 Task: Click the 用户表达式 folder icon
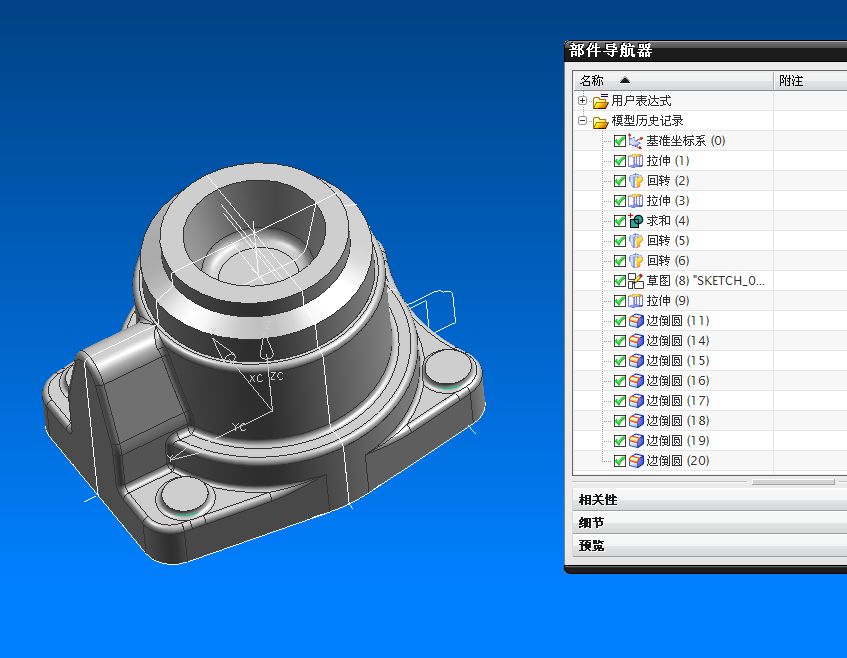click(x=600, y=101)
